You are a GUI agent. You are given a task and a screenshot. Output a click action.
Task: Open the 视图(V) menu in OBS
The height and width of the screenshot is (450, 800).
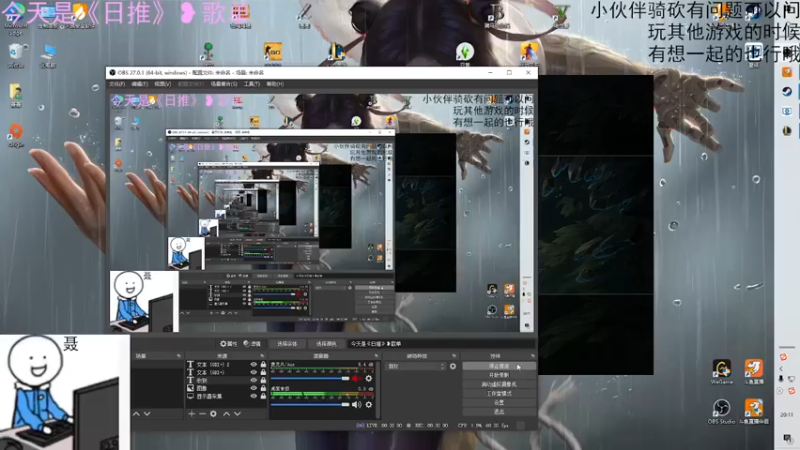click(x=162, y=84)
